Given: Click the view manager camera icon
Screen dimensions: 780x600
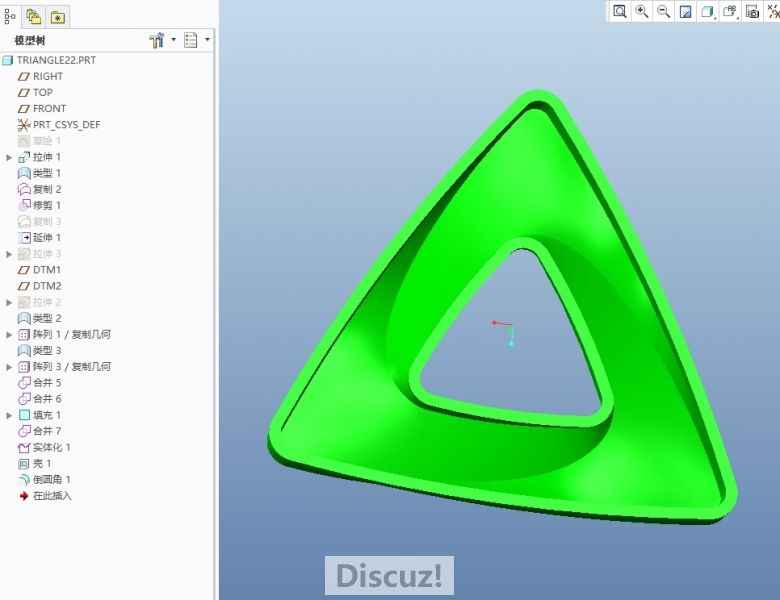Looking at the screenshot, I should [752, 11].
